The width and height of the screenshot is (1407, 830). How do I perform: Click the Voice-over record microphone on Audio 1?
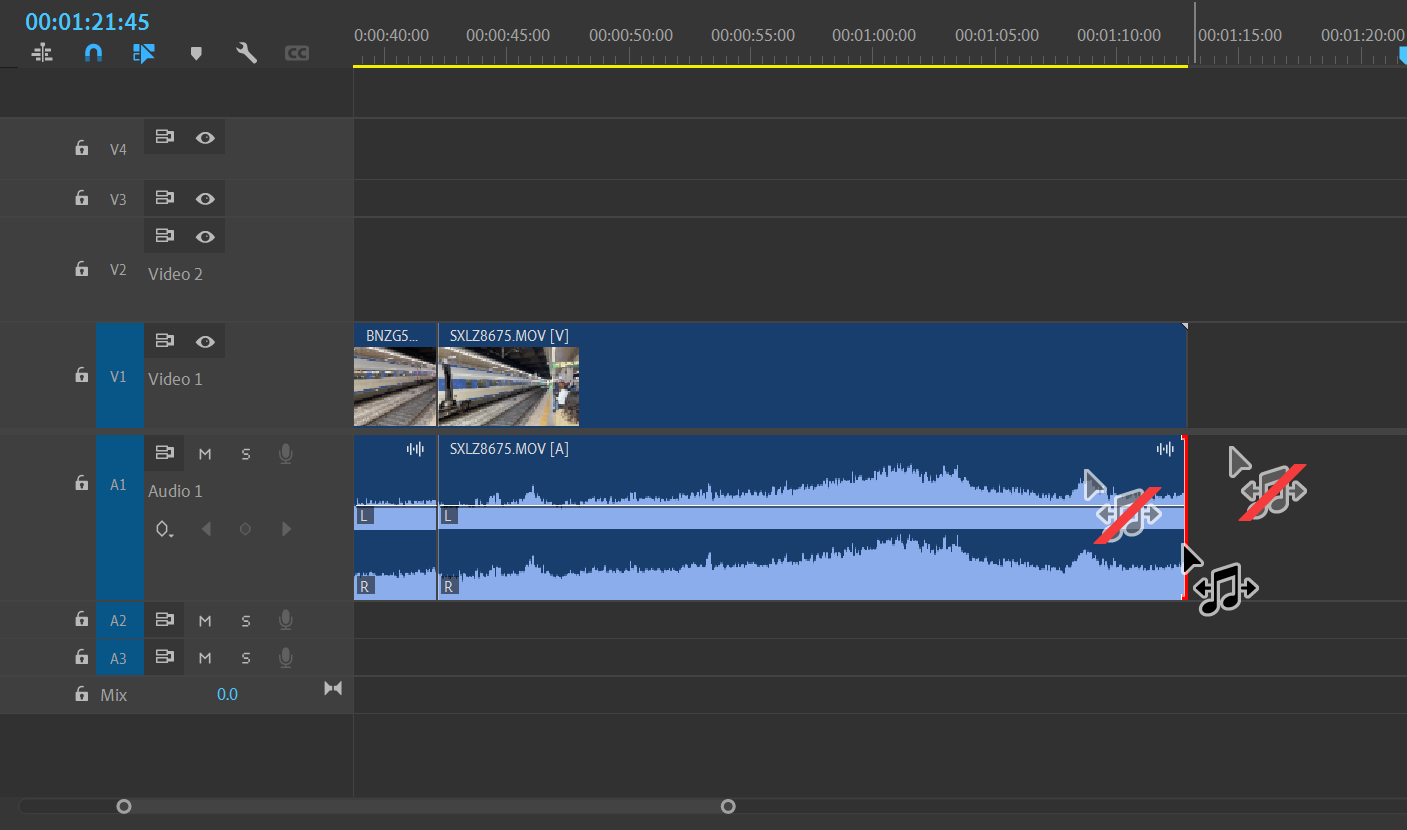285,453
